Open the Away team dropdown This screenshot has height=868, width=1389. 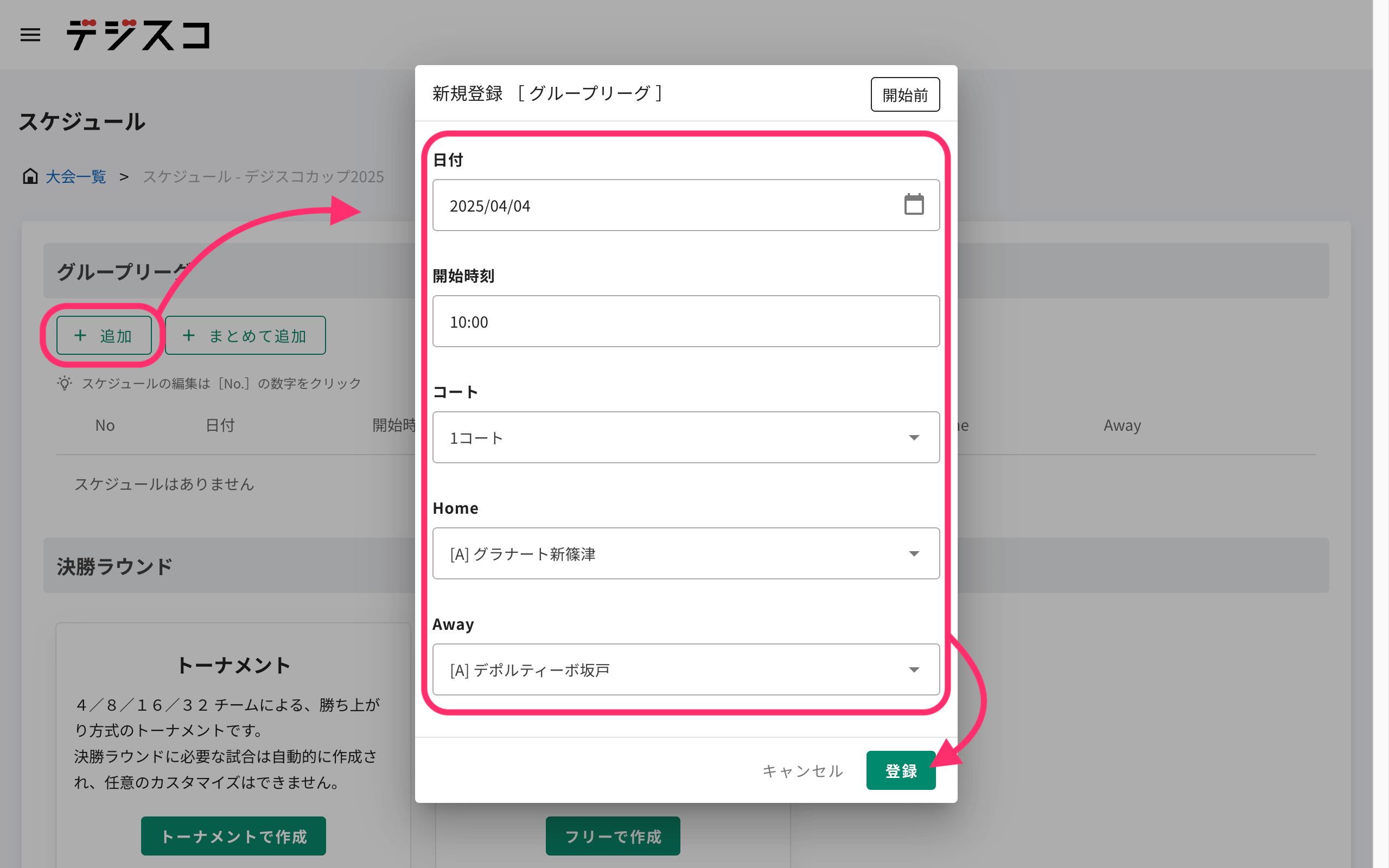coord(685,669)
